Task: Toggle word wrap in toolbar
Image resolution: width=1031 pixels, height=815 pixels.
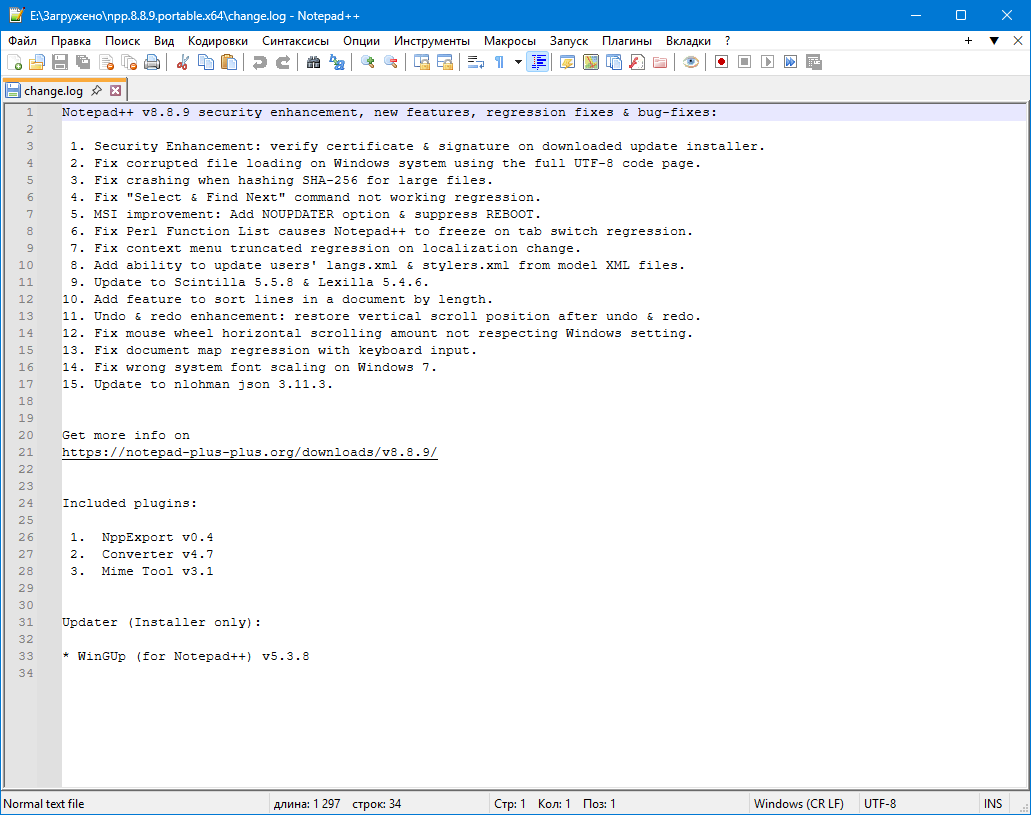Action: (x=476, y=62)
